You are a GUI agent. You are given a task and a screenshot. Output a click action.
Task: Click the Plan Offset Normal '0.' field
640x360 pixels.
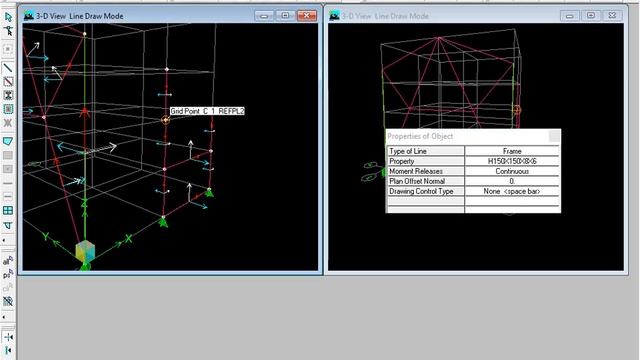click(x=512, y=181)
